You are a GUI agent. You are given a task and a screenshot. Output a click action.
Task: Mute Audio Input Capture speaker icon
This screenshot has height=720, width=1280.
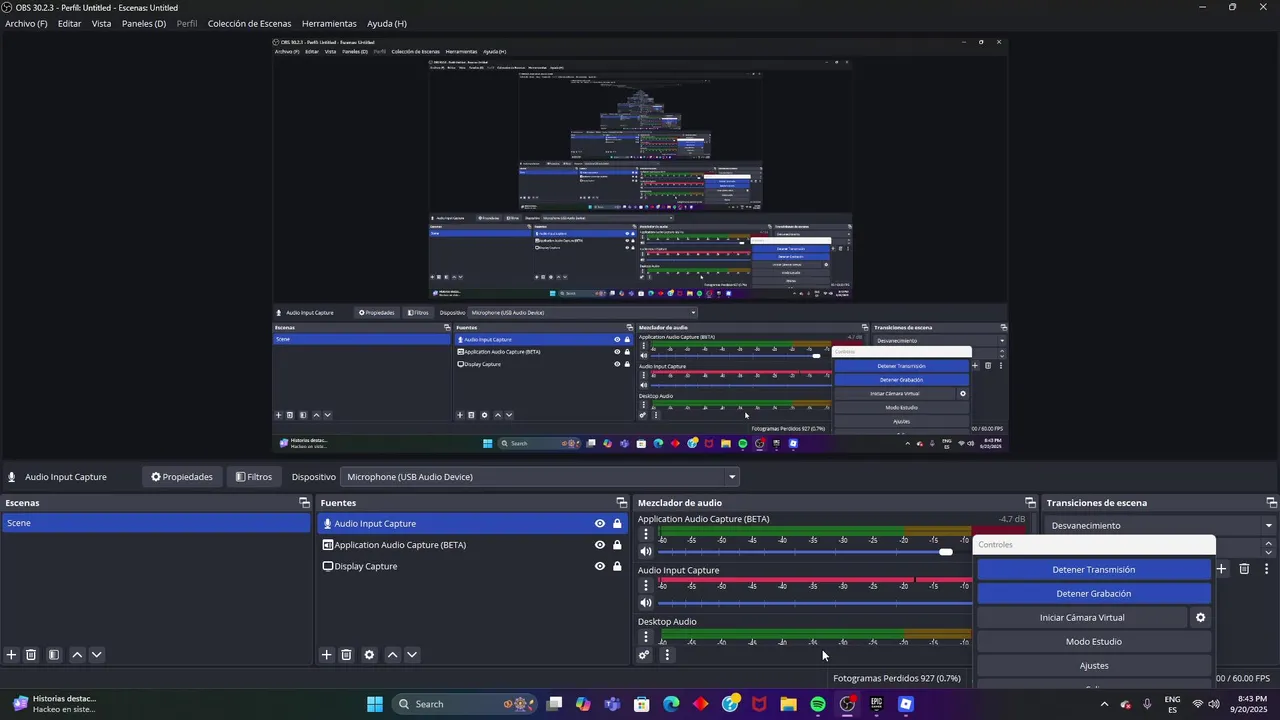coord(646,603)
